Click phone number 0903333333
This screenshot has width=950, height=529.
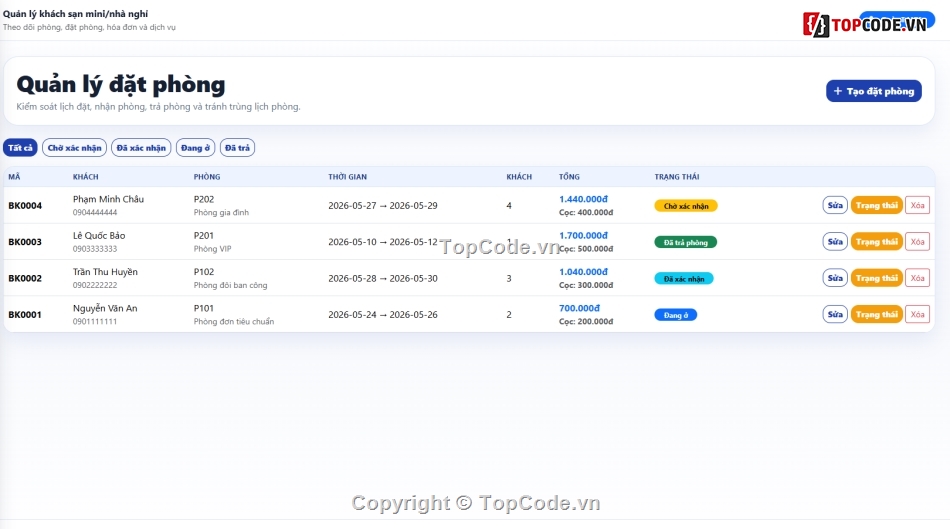click(95, 248)
